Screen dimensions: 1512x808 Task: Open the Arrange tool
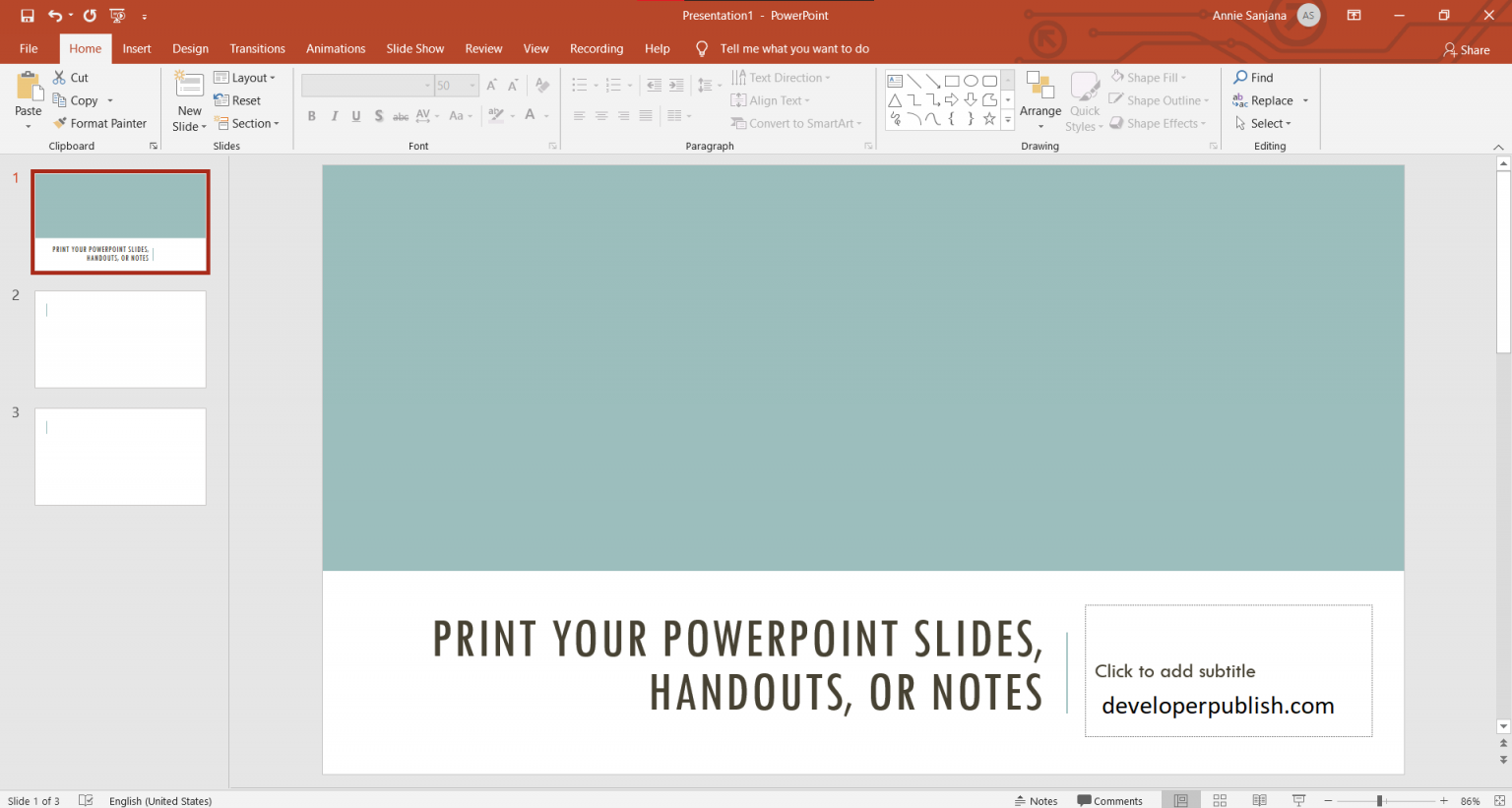coord(1040,99)
